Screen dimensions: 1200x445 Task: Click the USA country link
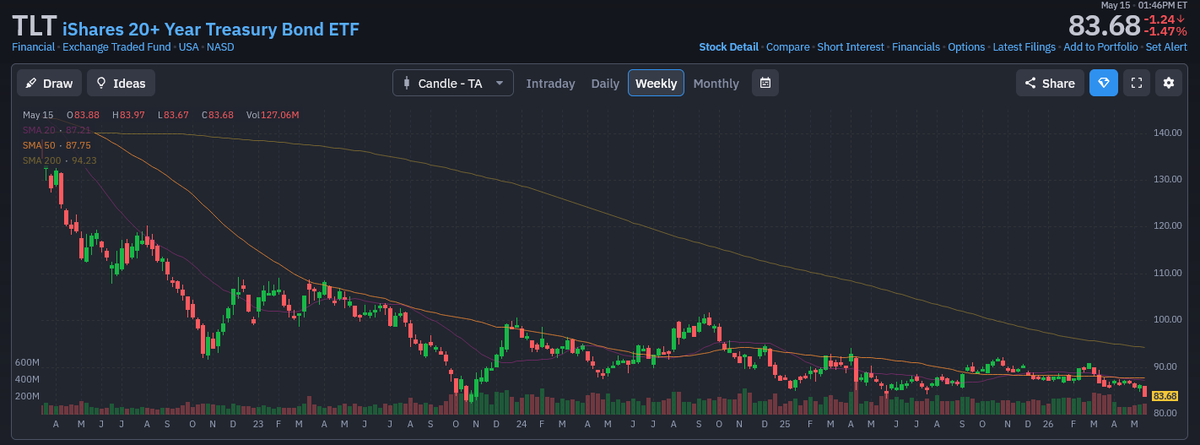click(191, 47)
